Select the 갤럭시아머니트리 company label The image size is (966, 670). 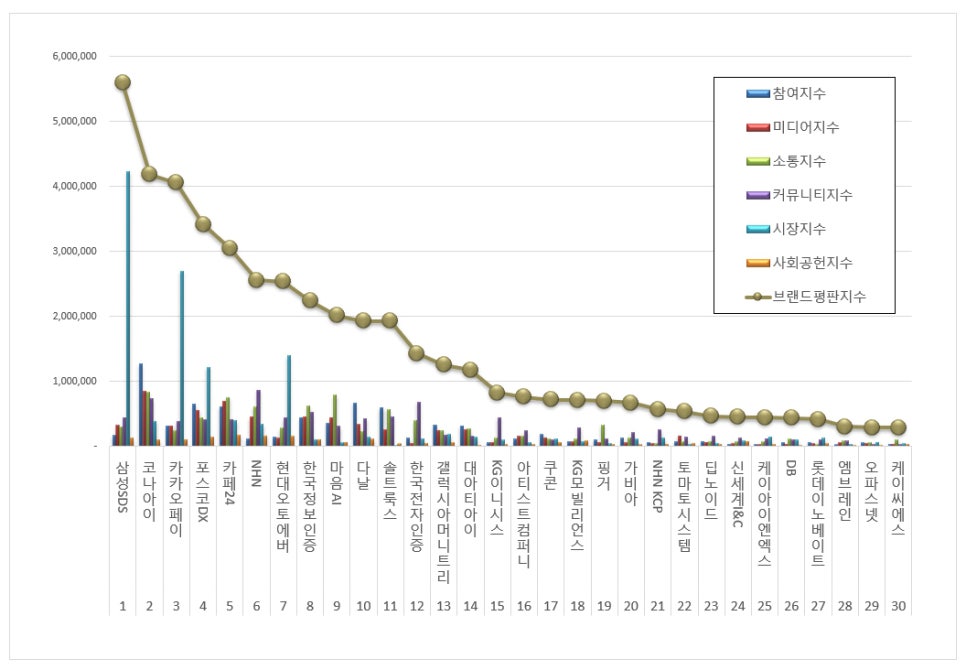(x=444, y=522)
